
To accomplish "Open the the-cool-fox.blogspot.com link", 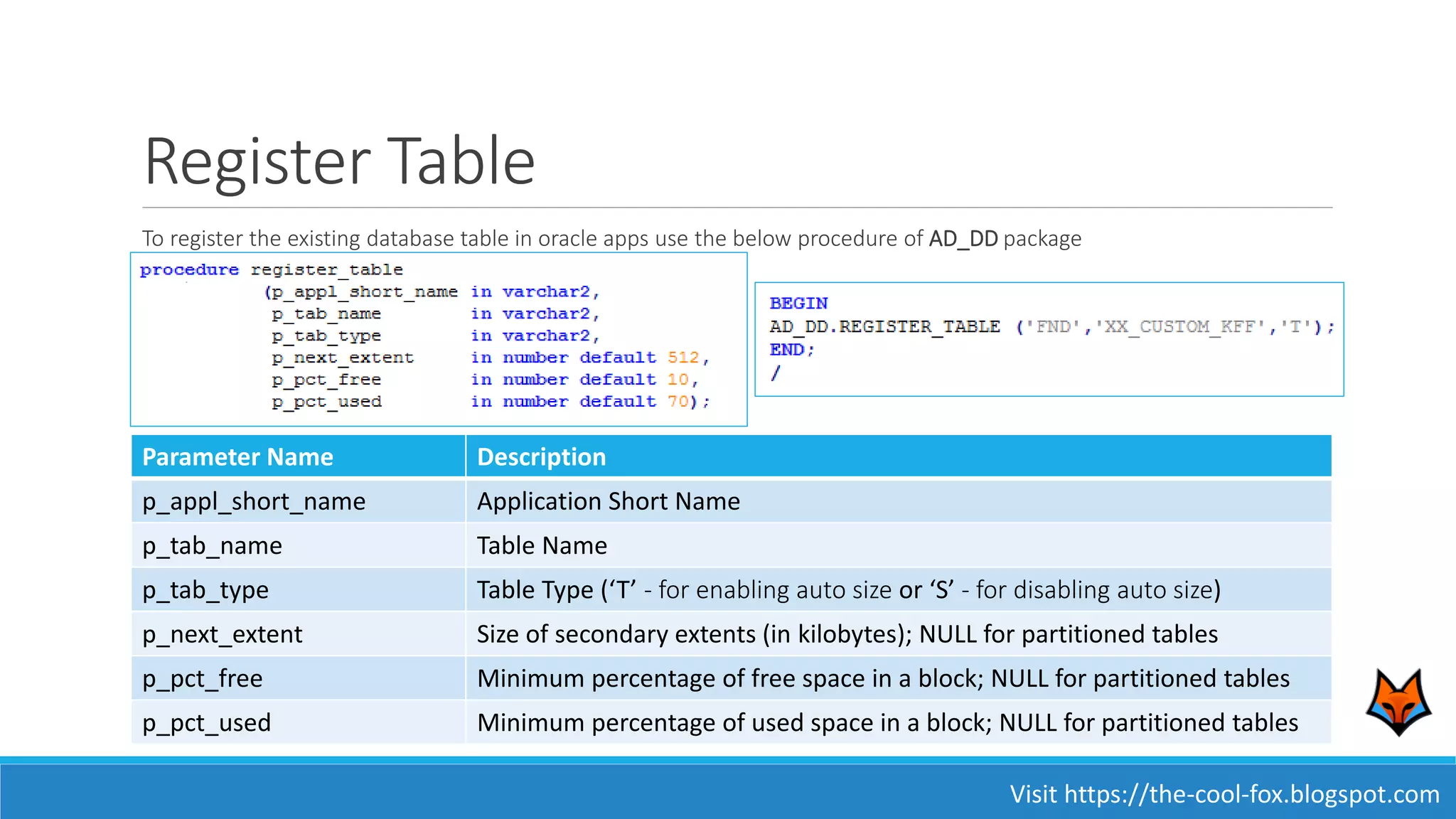I will coord(1251,793).
